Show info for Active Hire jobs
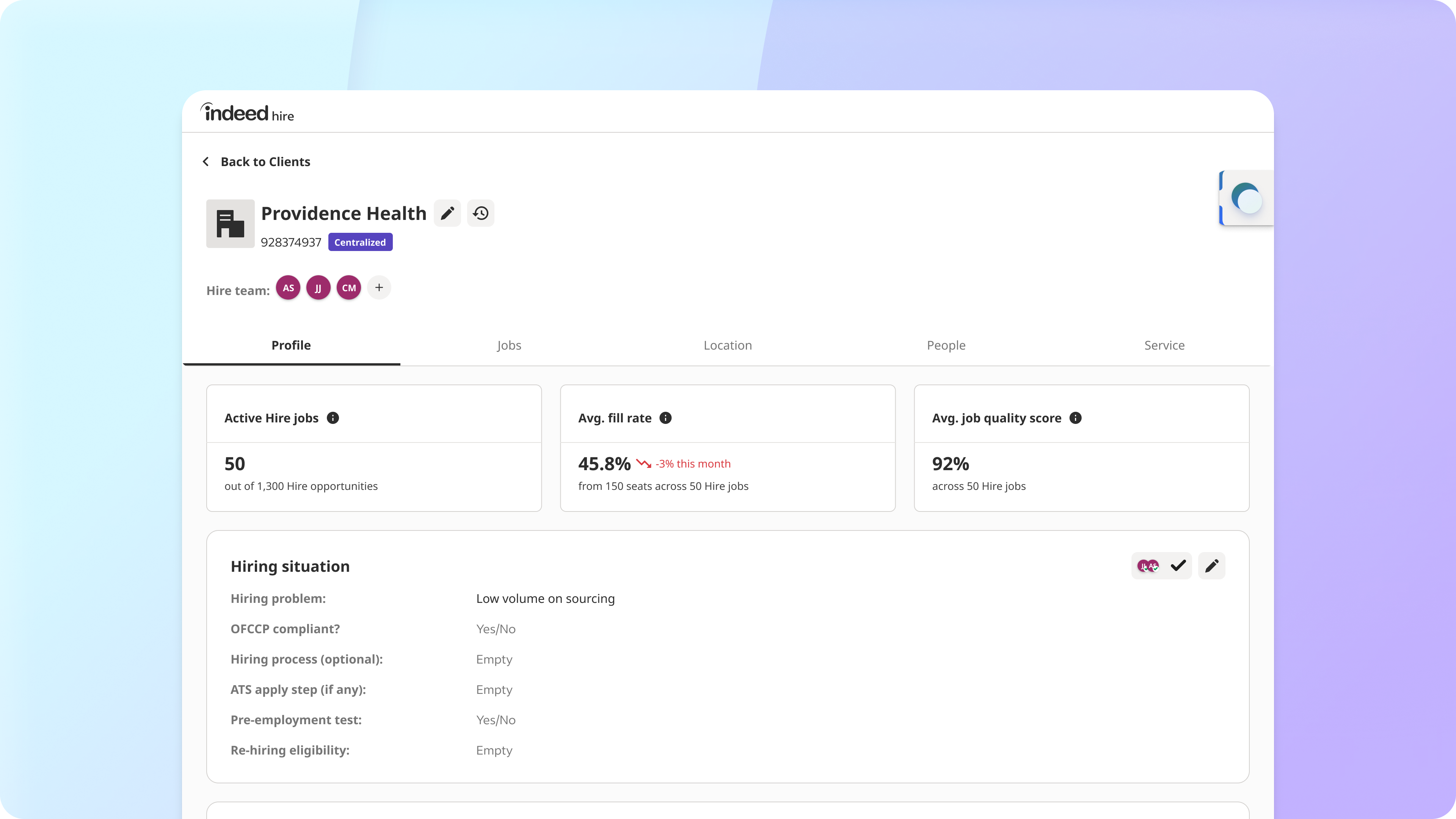Image resolution: width=1456 pixels, height=819 pixels. (x=333, y=418)
